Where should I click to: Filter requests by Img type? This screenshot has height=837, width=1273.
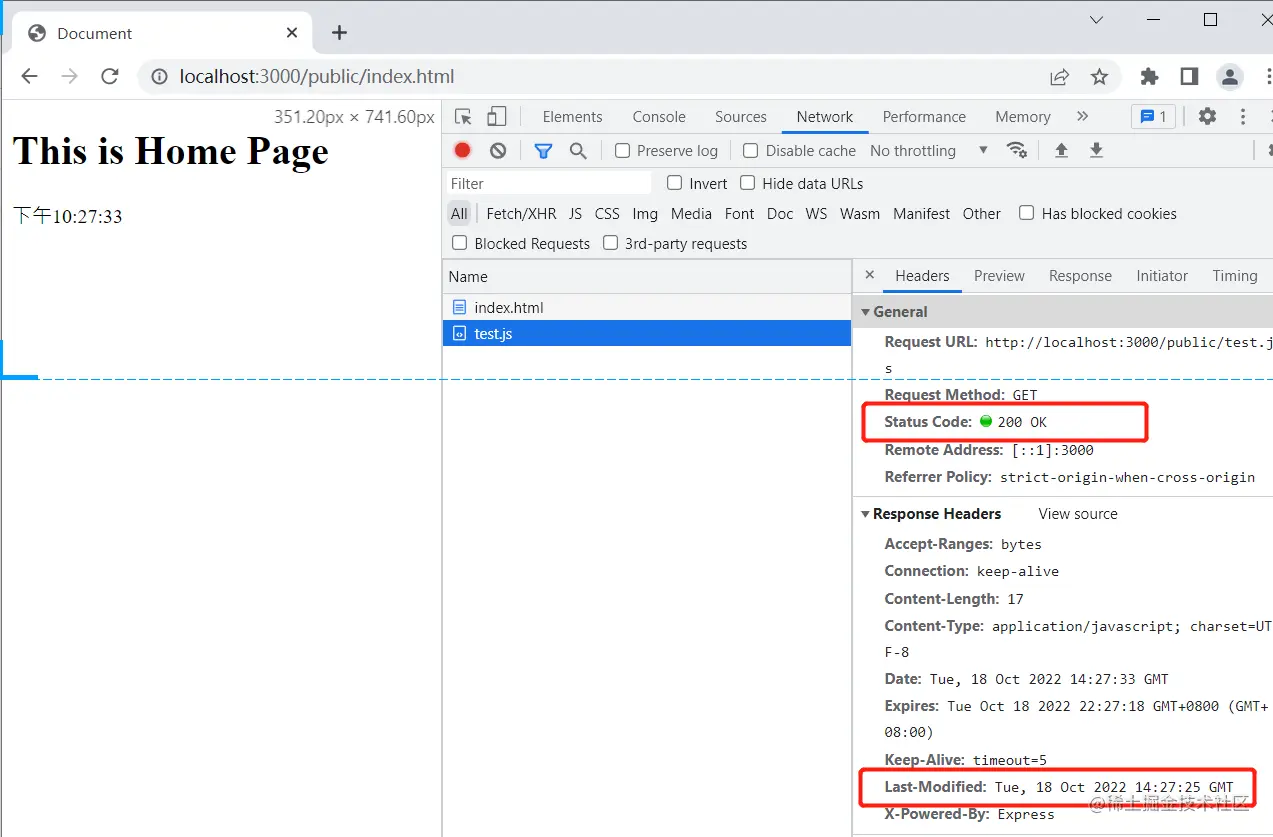[645, 214]
